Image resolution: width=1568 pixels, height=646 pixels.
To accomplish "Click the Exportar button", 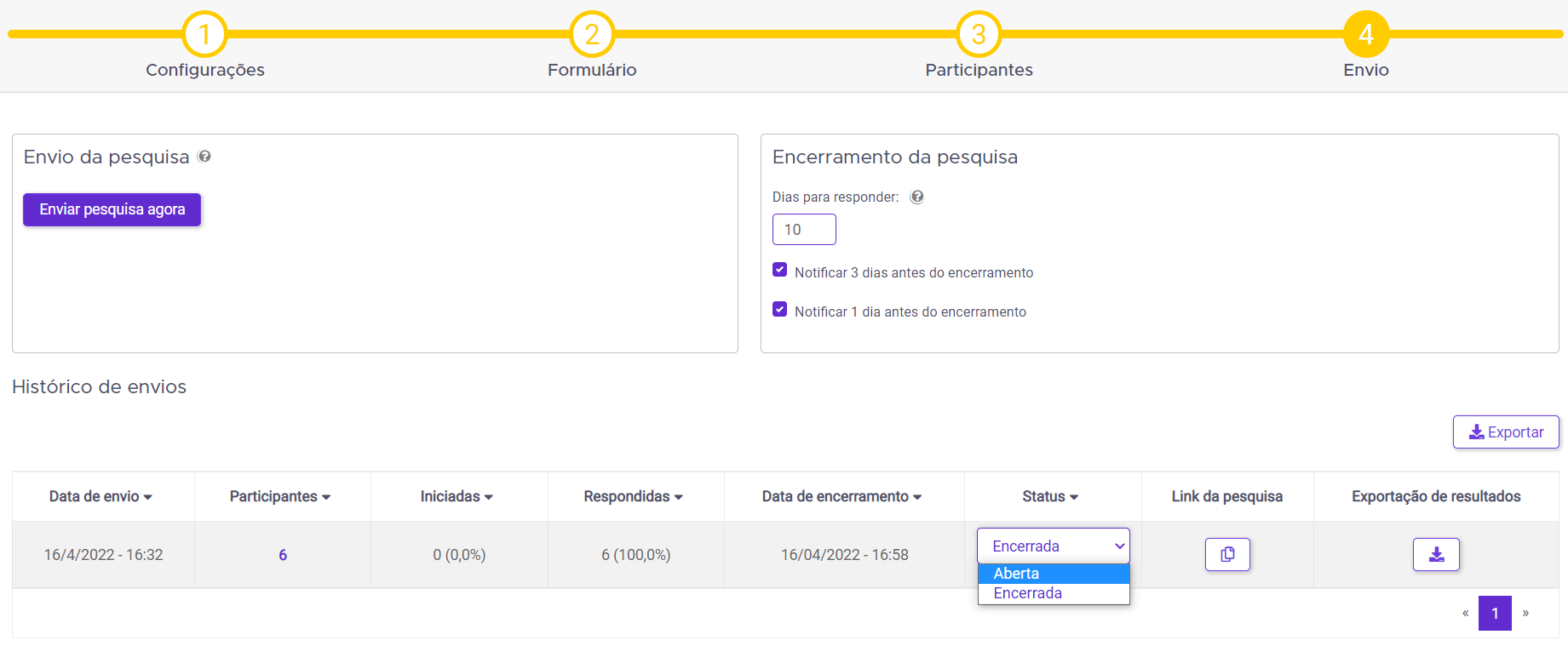I will 1506,432.
